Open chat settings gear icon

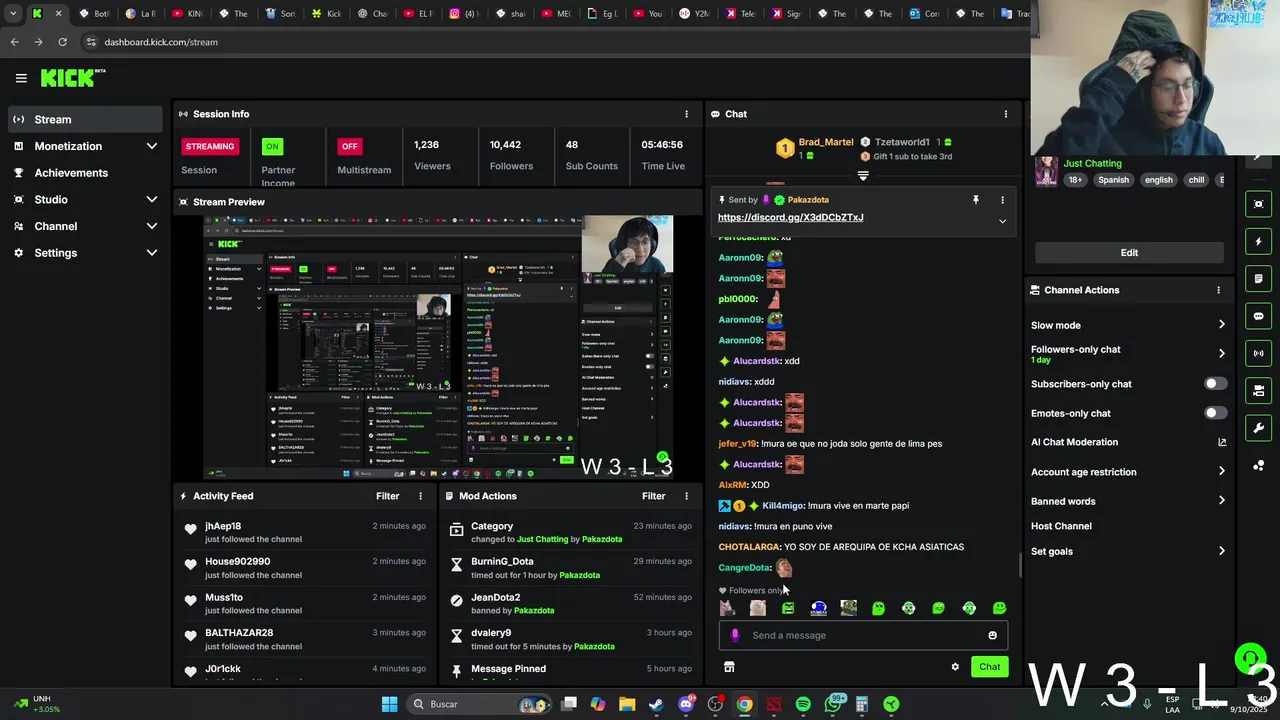(955, 667)
